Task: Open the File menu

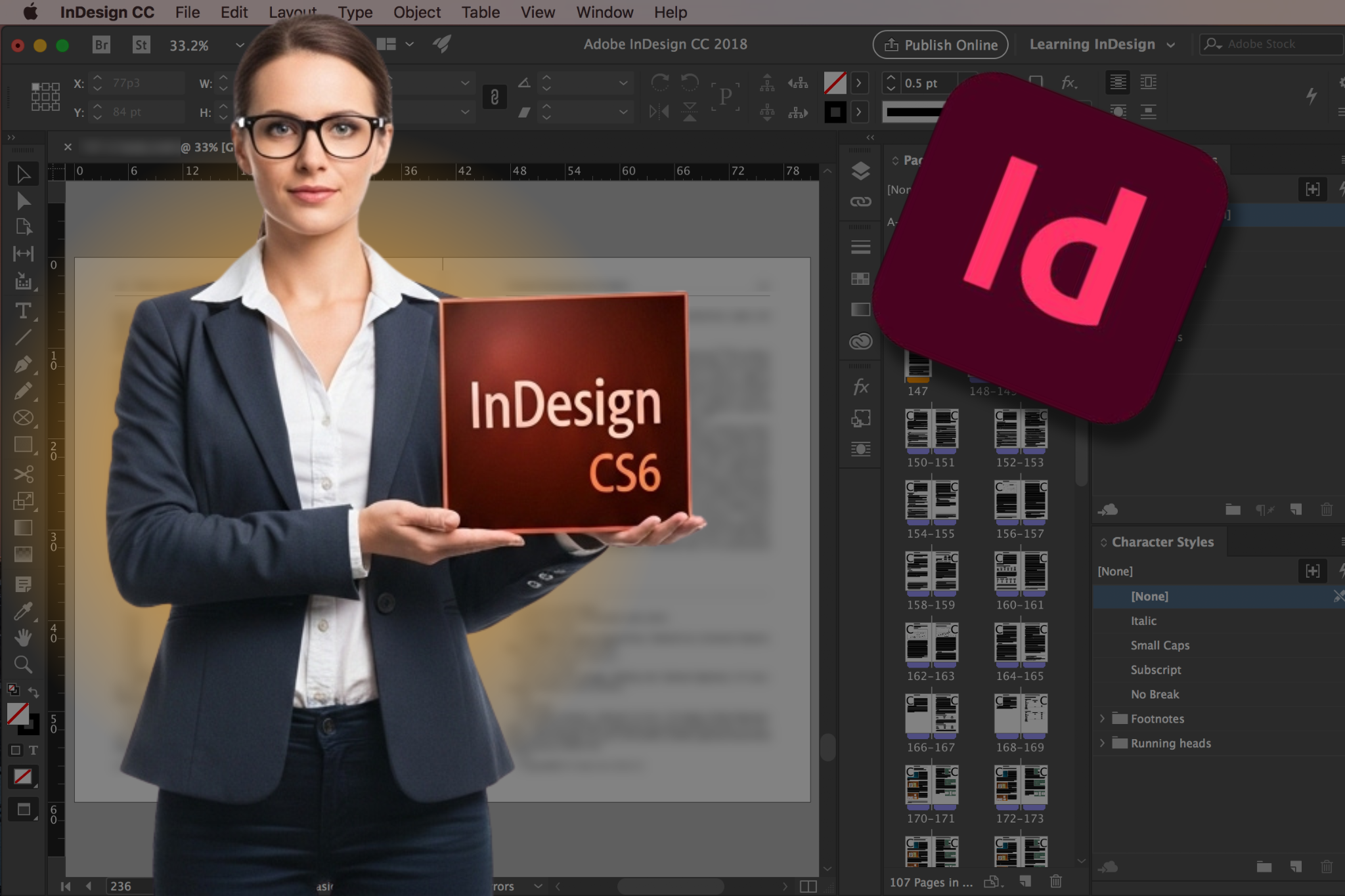Action: [x=187, y=12]
